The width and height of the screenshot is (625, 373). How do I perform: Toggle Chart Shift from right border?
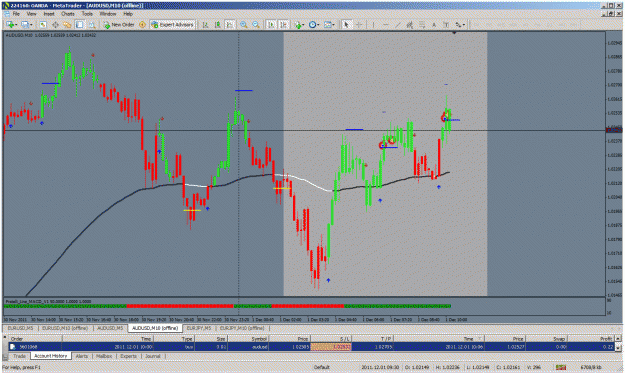(283, 25)
